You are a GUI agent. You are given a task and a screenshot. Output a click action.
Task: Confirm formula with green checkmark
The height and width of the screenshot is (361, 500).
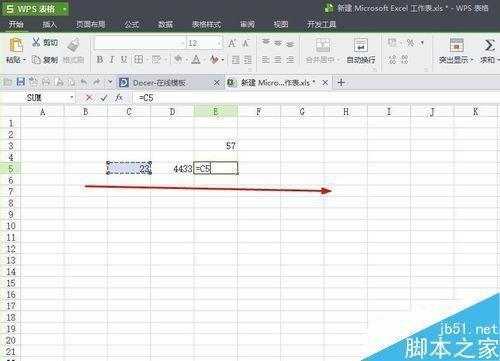tap(104, 98)
